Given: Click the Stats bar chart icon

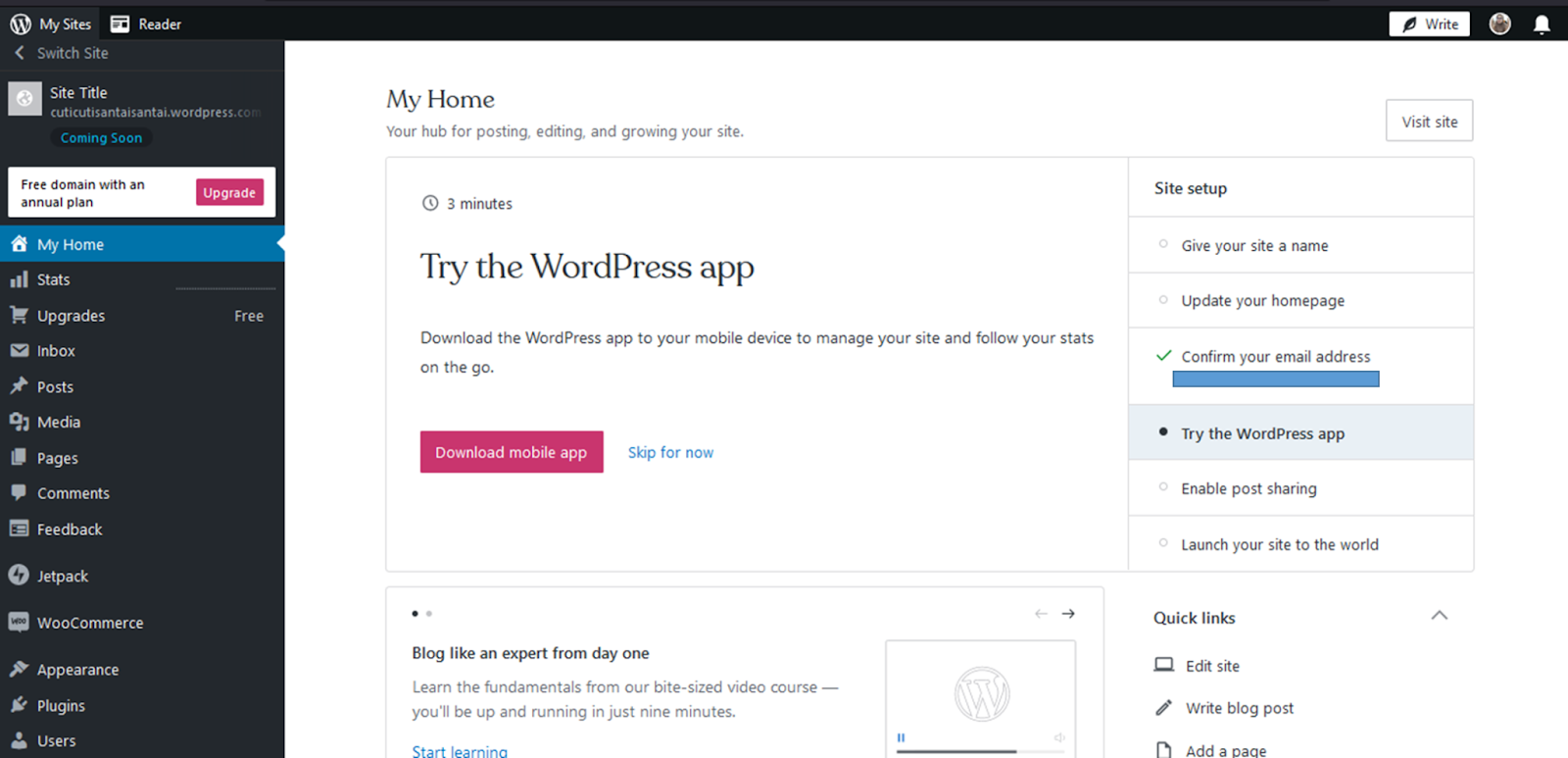Looking at the screenshot, I should 19,279.
